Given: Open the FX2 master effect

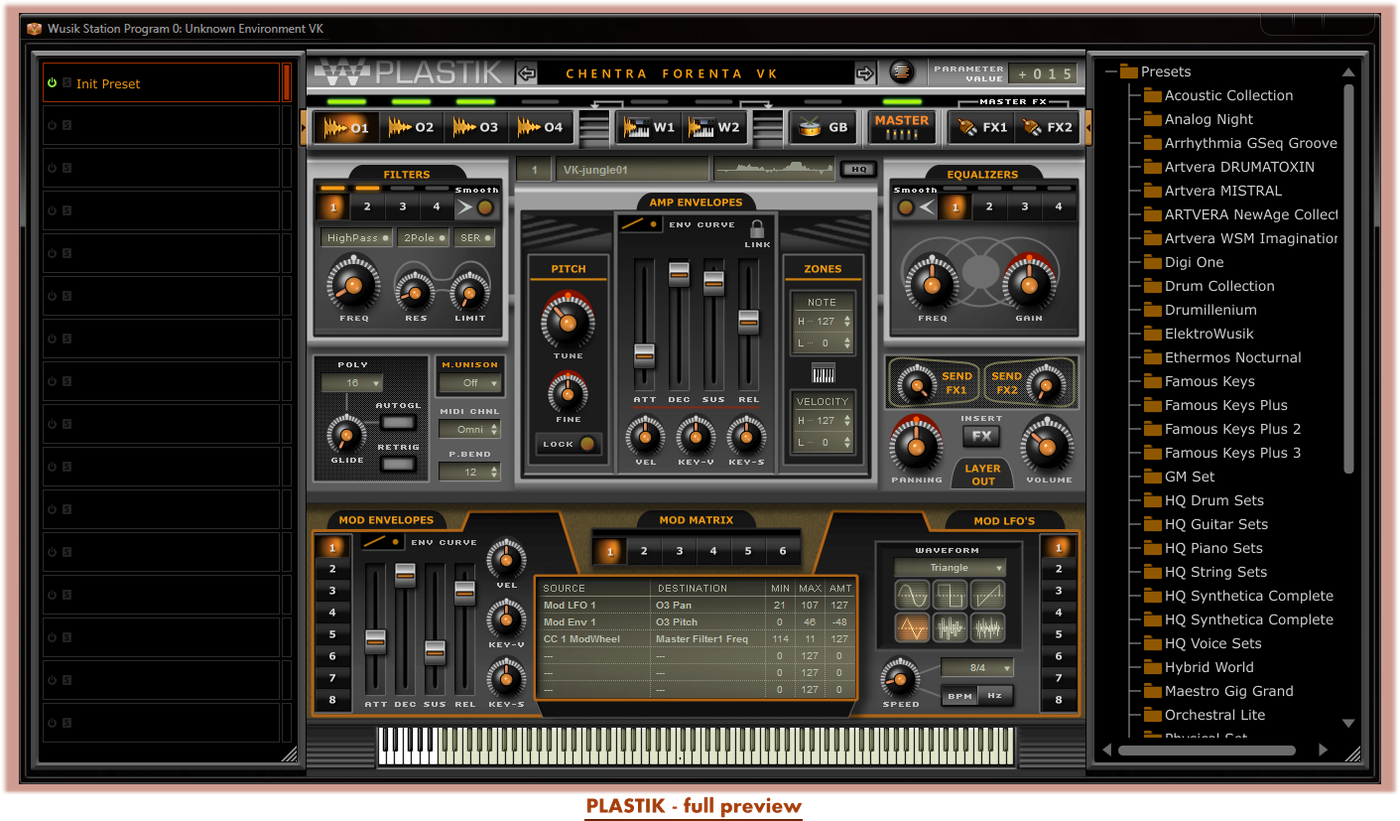Looking at the screenshot, I should point(1047,127).
